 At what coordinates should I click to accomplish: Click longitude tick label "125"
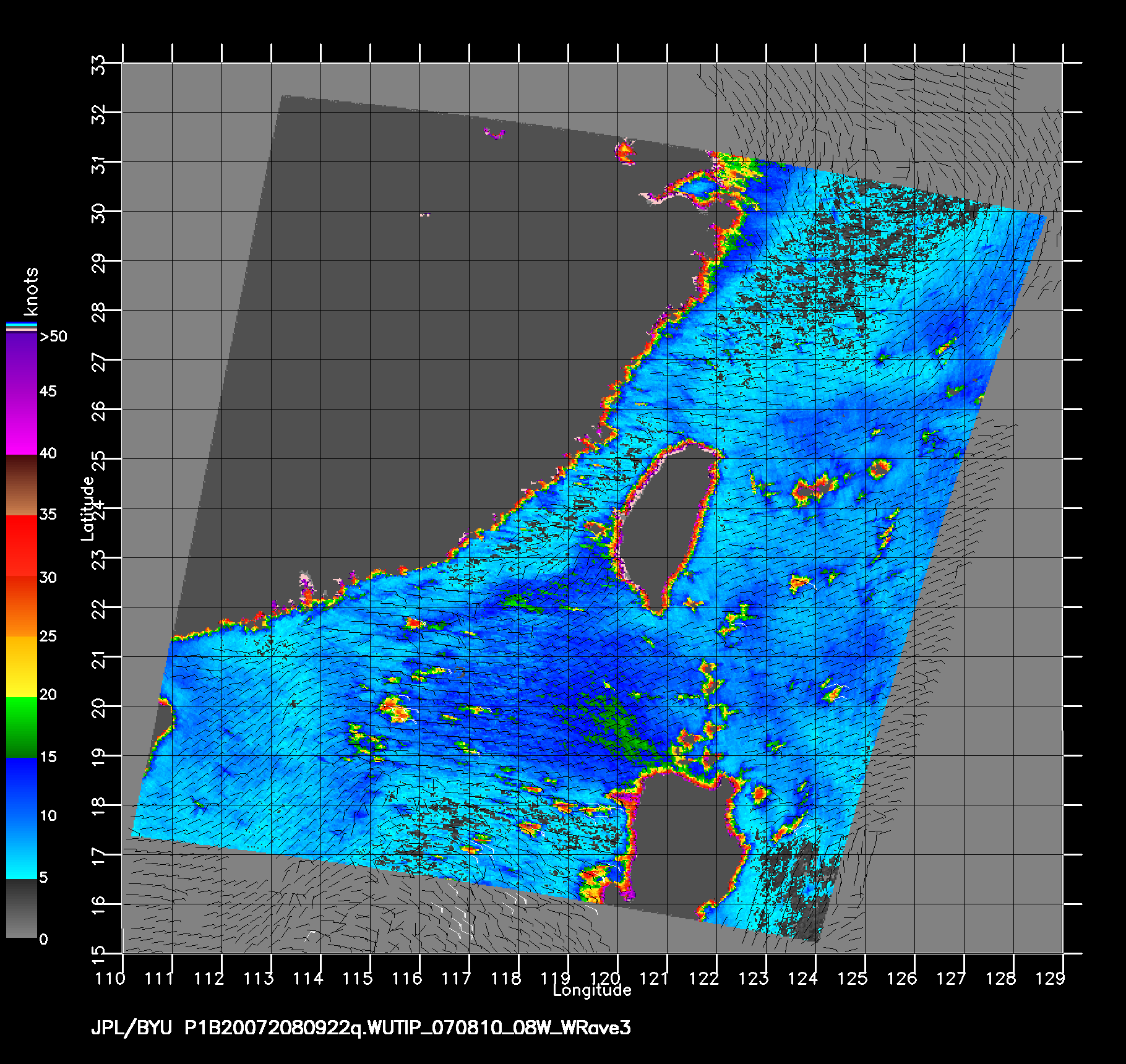tap(853, 978)
